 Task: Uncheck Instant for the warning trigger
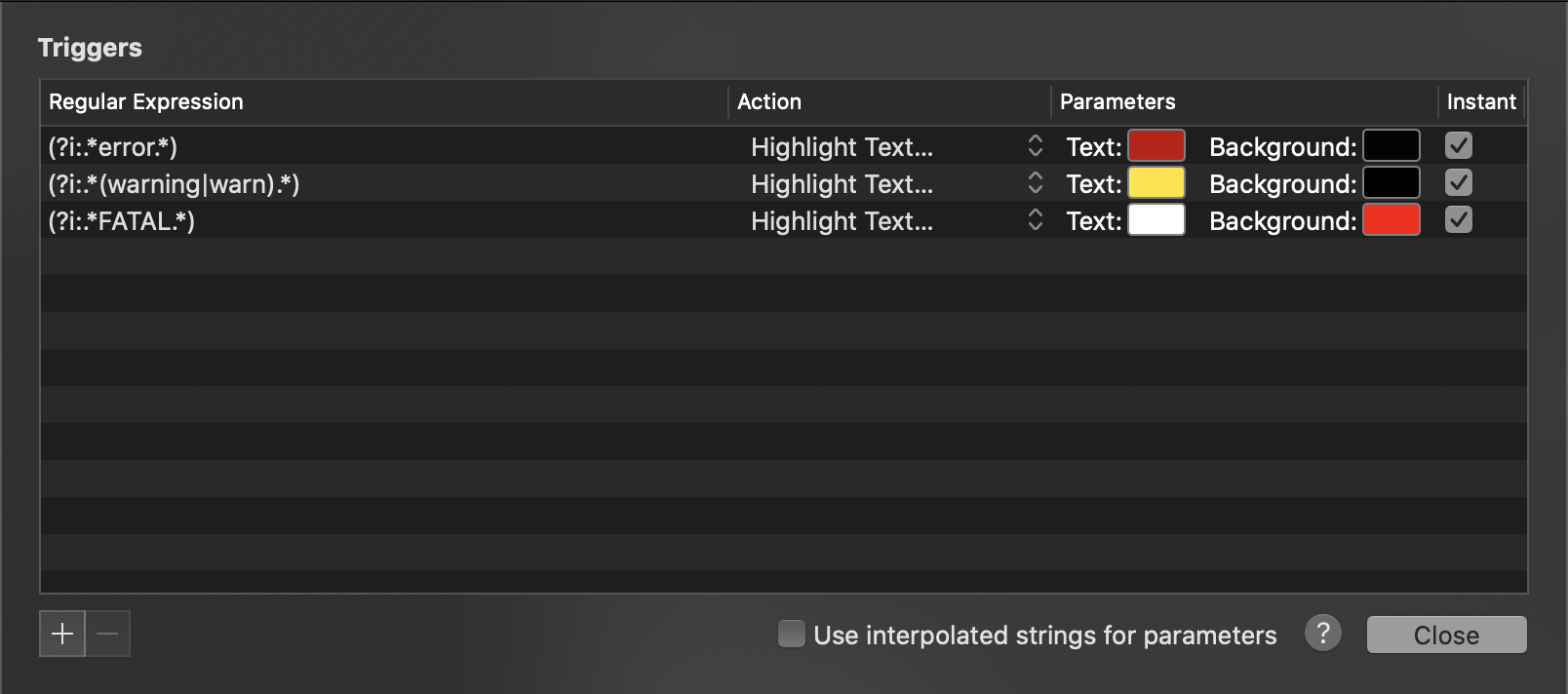[x=1458, y=183]
